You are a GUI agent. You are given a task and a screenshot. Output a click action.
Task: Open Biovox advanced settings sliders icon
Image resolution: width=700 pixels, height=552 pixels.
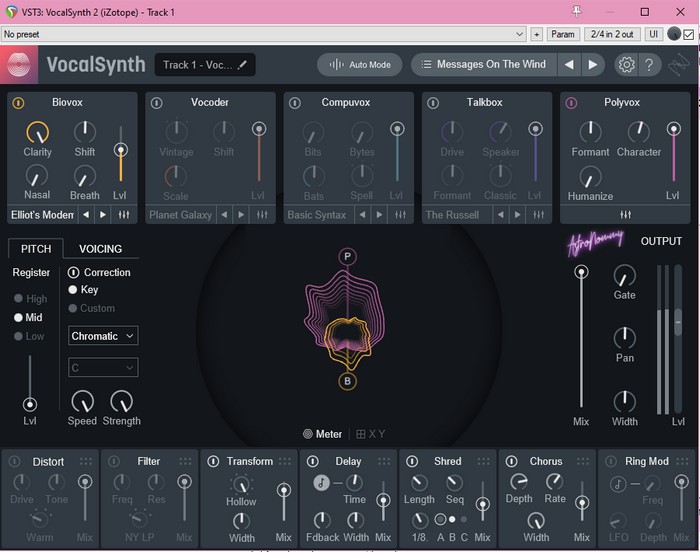[124, 215]
